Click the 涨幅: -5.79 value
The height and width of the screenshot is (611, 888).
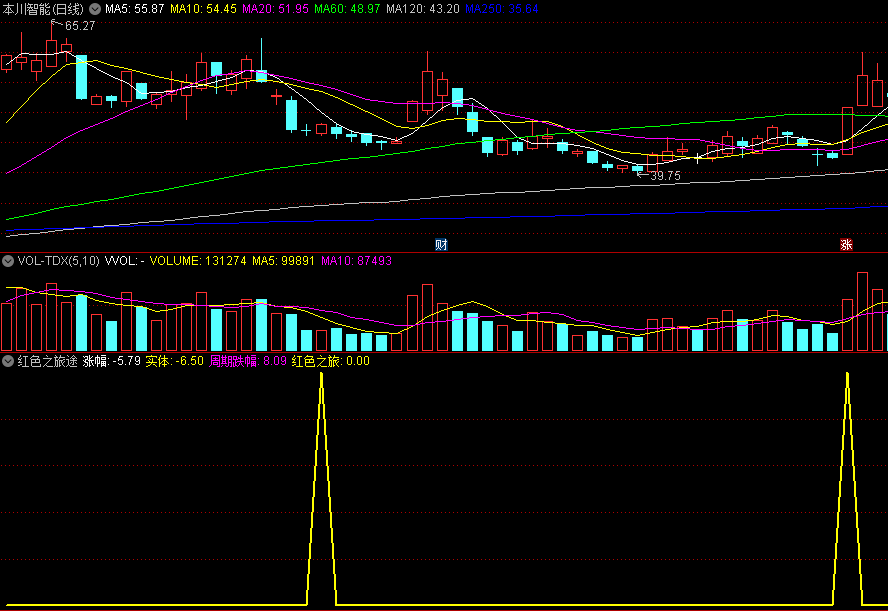pyautogui.click(x=112, y=361)
